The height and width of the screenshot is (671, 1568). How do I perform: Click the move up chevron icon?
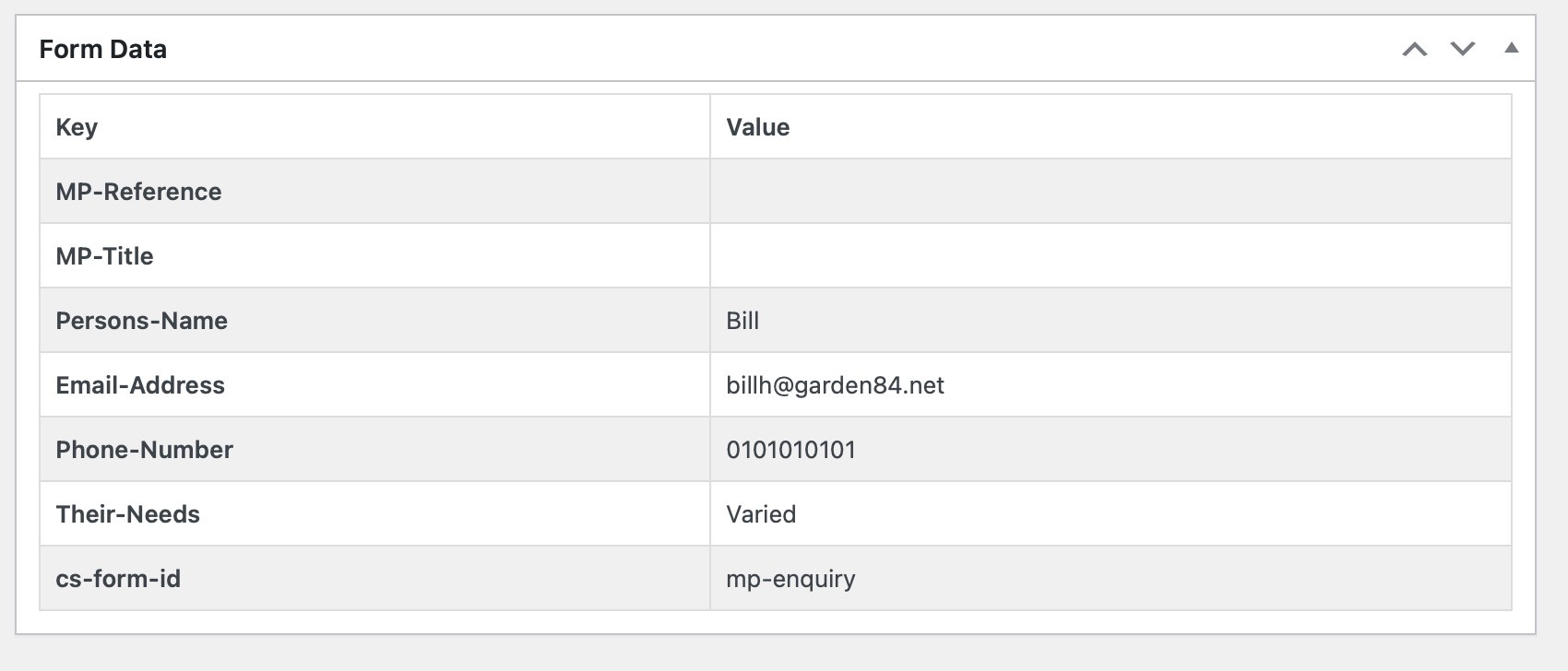tap(1414, 50)
